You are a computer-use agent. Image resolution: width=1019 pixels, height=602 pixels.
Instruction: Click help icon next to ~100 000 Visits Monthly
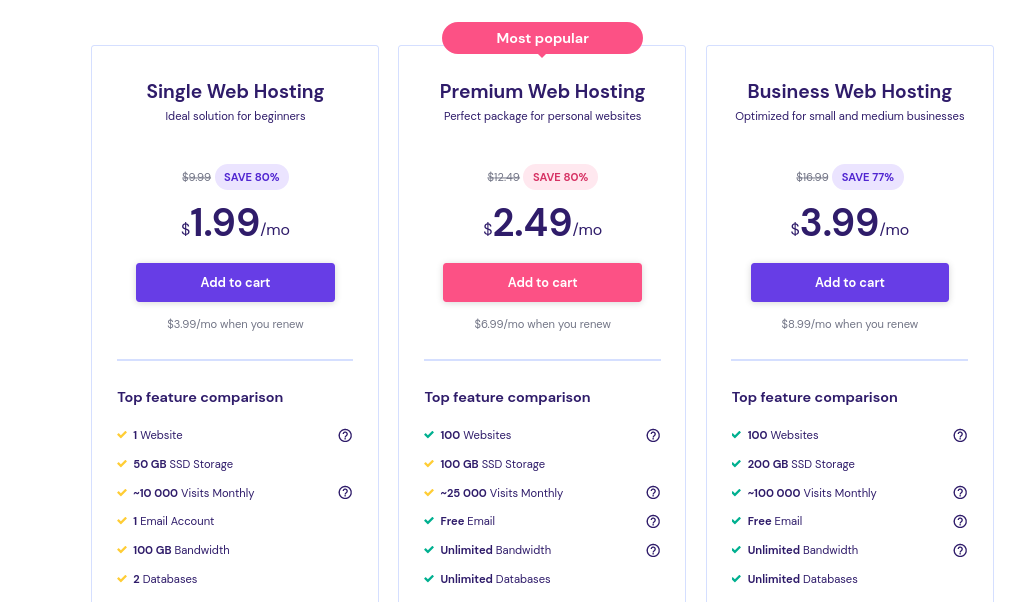pos(960,493)
